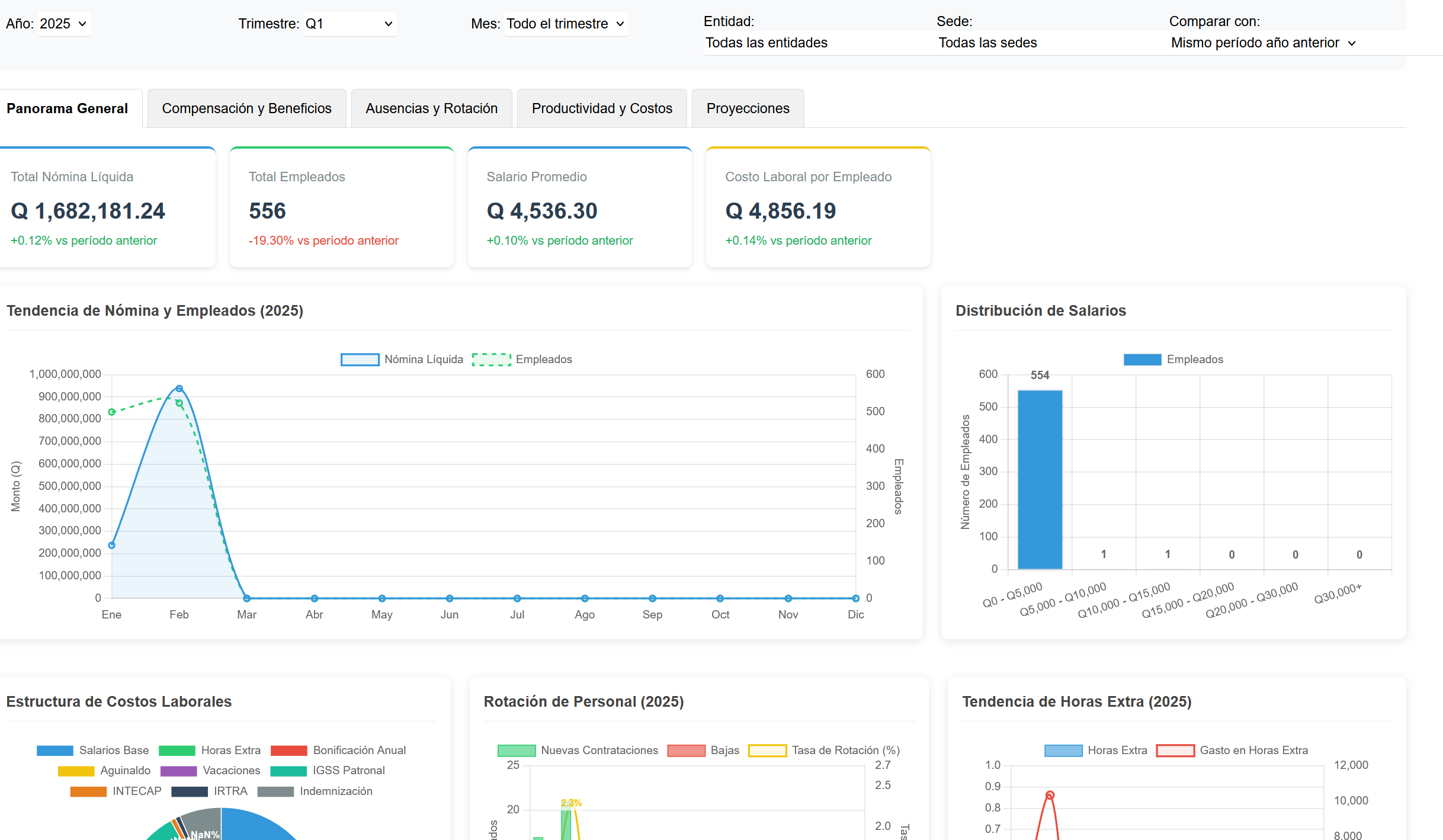Image resolution: width=1443 pixels, height=840 pixels.
Task: Click the Costo Laboral por Empleado value
Action: (x=781, y=211)
